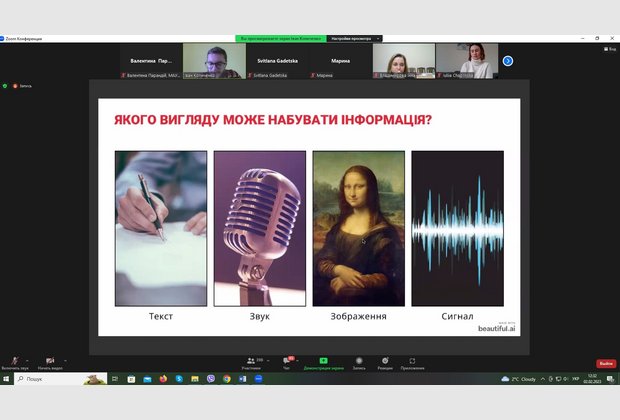This screenshot has width=620, height=420.
Task: Toggle meeting recording (Запись) in toolbar
Action: pos(358,362)
